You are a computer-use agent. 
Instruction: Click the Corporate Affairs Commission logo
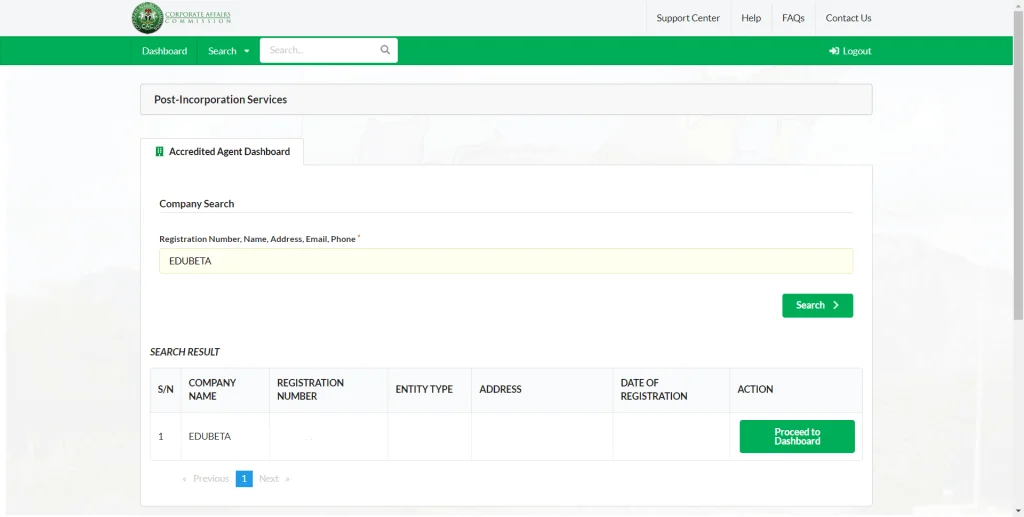(x=182, y=18)
